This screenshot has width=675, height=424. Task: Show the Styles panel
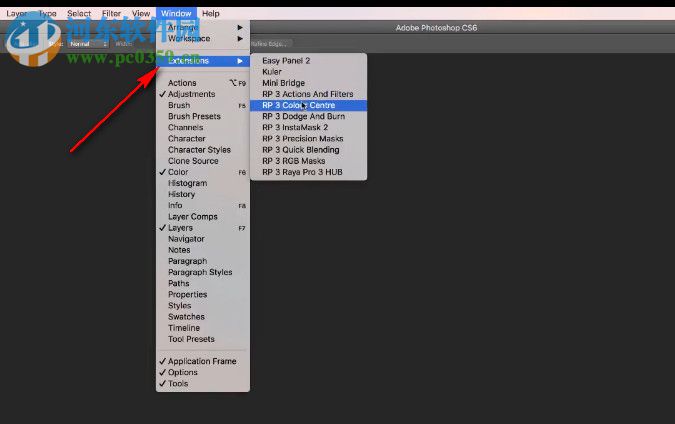203,306
